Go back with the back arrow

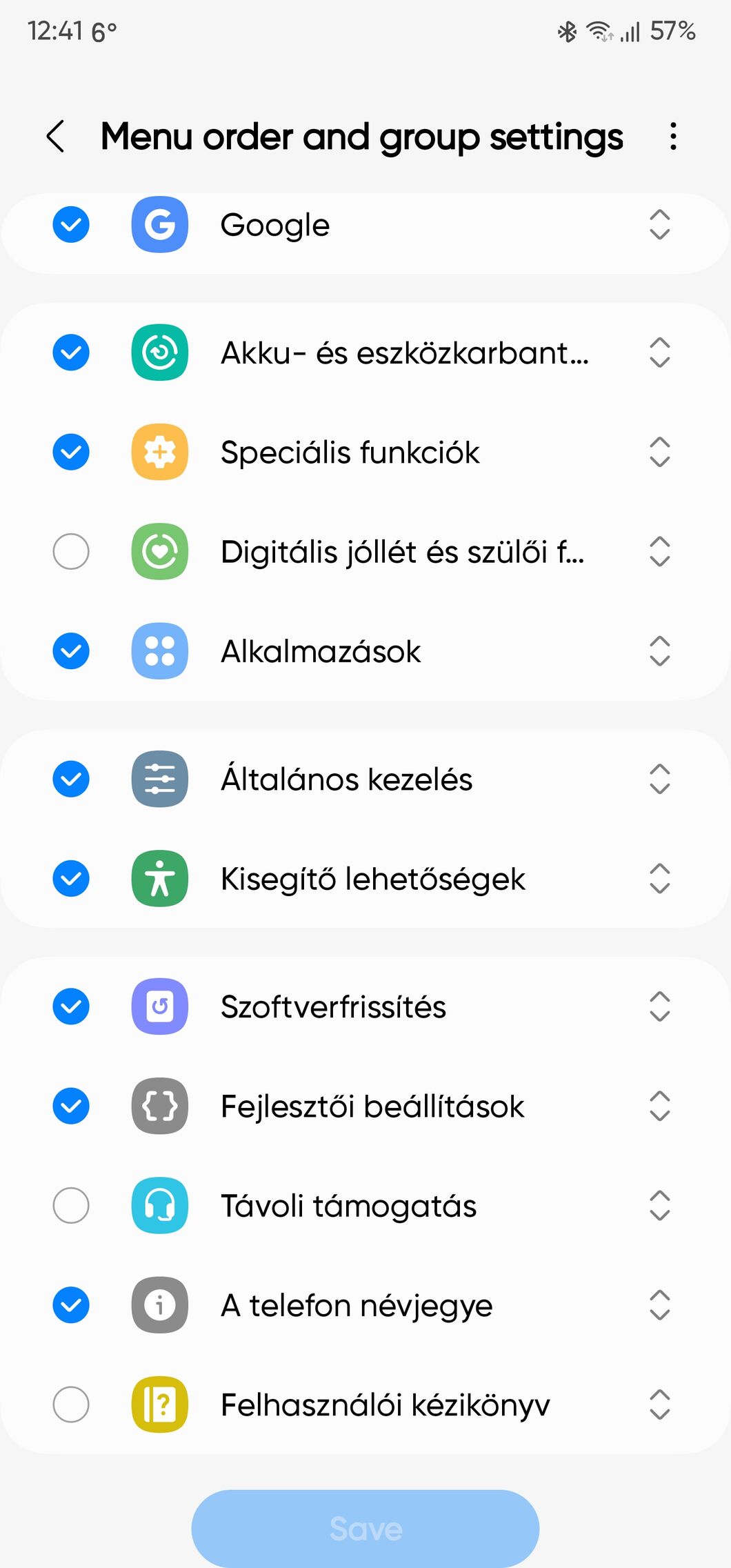click(x=56, y=136)
